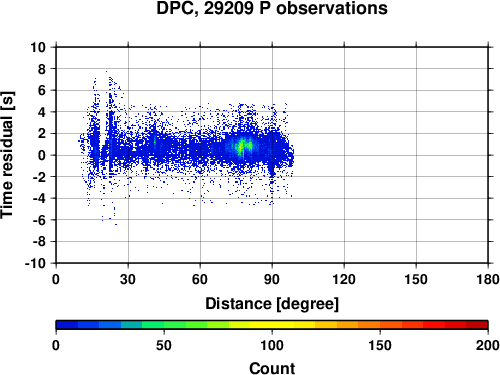Click the plot title 'DPC, 29209 P observations'
Image resolution: width=500 pixels, height=375 pixels.
click(x=272, y=8)
